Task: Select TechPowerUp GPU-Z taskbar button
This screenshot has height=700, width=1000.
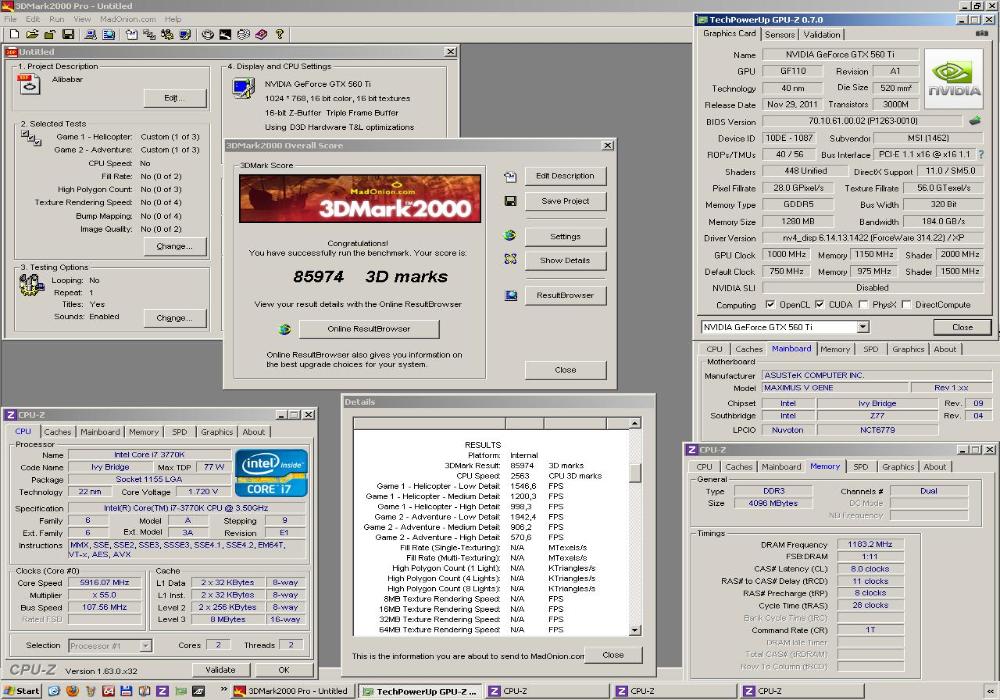Action: tap(421, 691)
